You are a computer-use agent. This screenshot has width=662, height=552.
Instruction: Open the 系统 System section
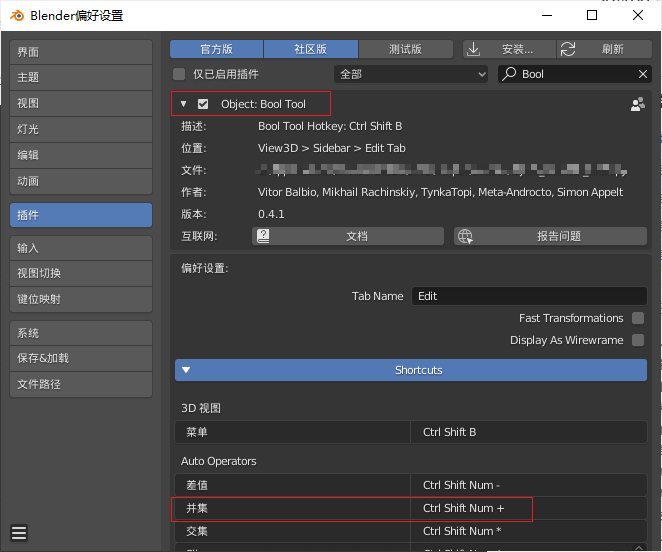pyautogui.click(x=81, y=333)
